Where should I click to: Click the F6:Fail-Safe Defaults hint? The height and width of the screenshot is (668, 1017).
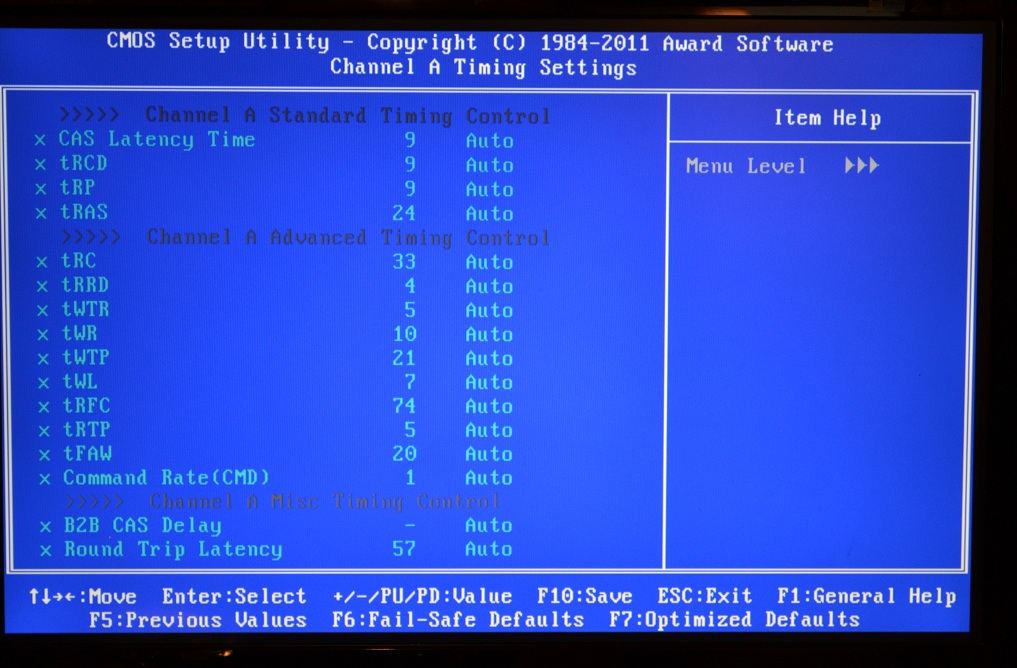click(458, 620)
